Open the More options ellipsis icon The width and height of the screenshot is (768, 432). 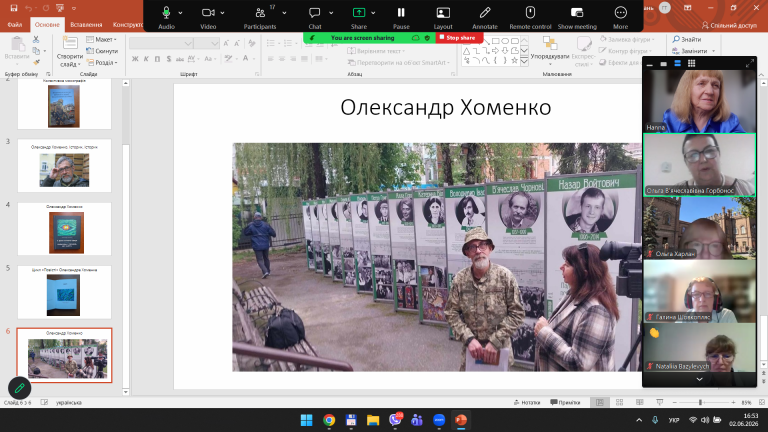pos(621,13)
